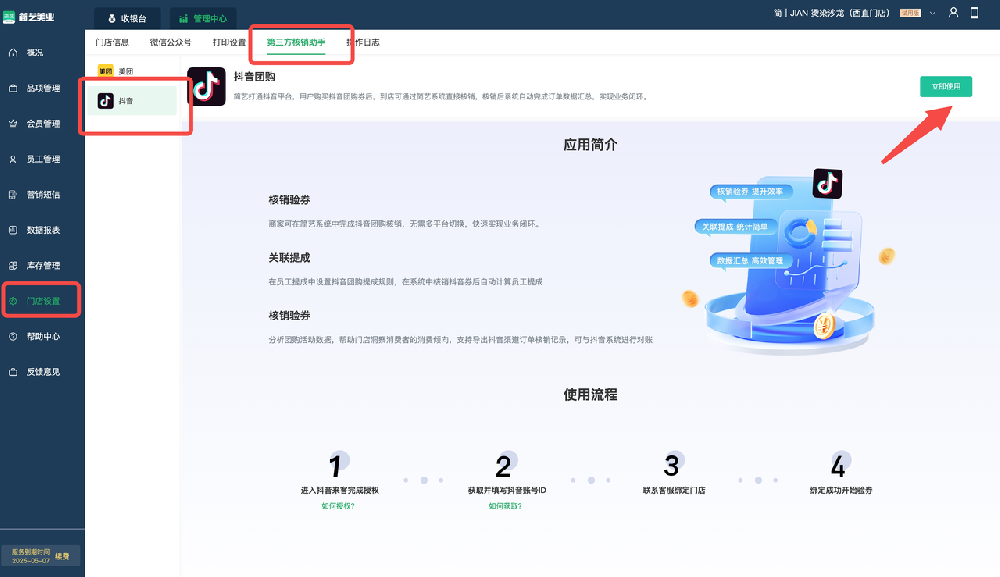This screenshot has height=577, width=1000.
Task: Click the TikTok logo on the app card
Action: pos(207,88)
